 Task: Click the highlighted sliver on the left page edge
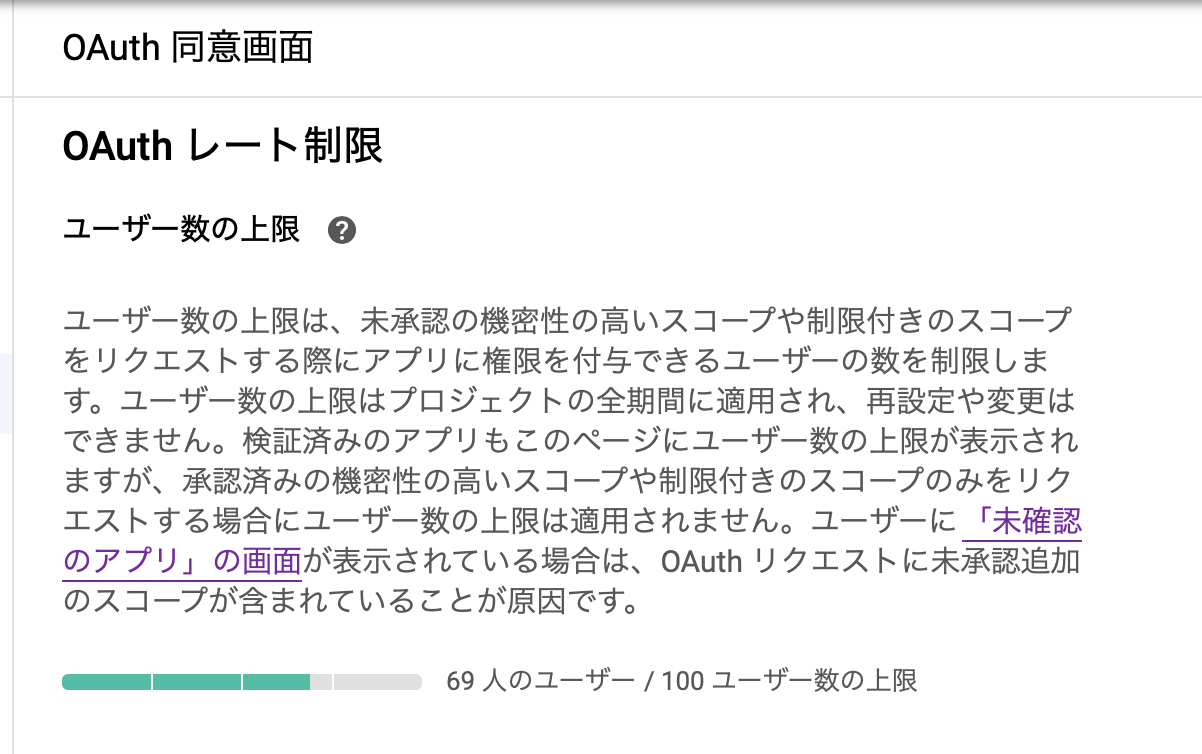coord(3,390)
